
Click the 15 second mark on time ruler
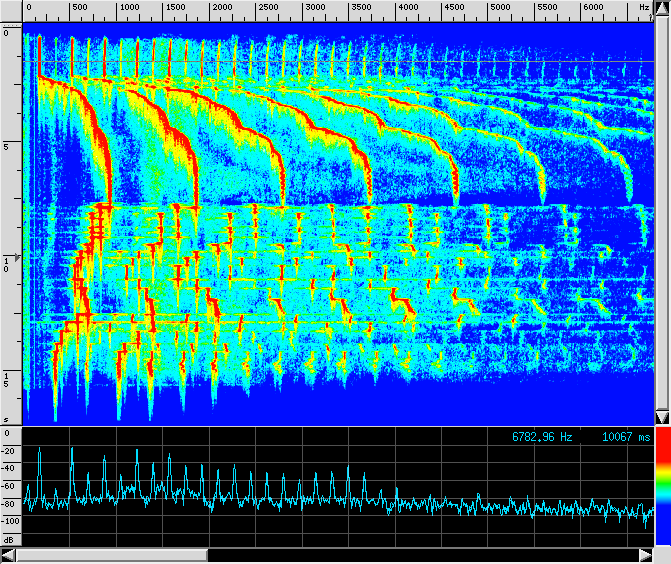[x=7, y=379]
